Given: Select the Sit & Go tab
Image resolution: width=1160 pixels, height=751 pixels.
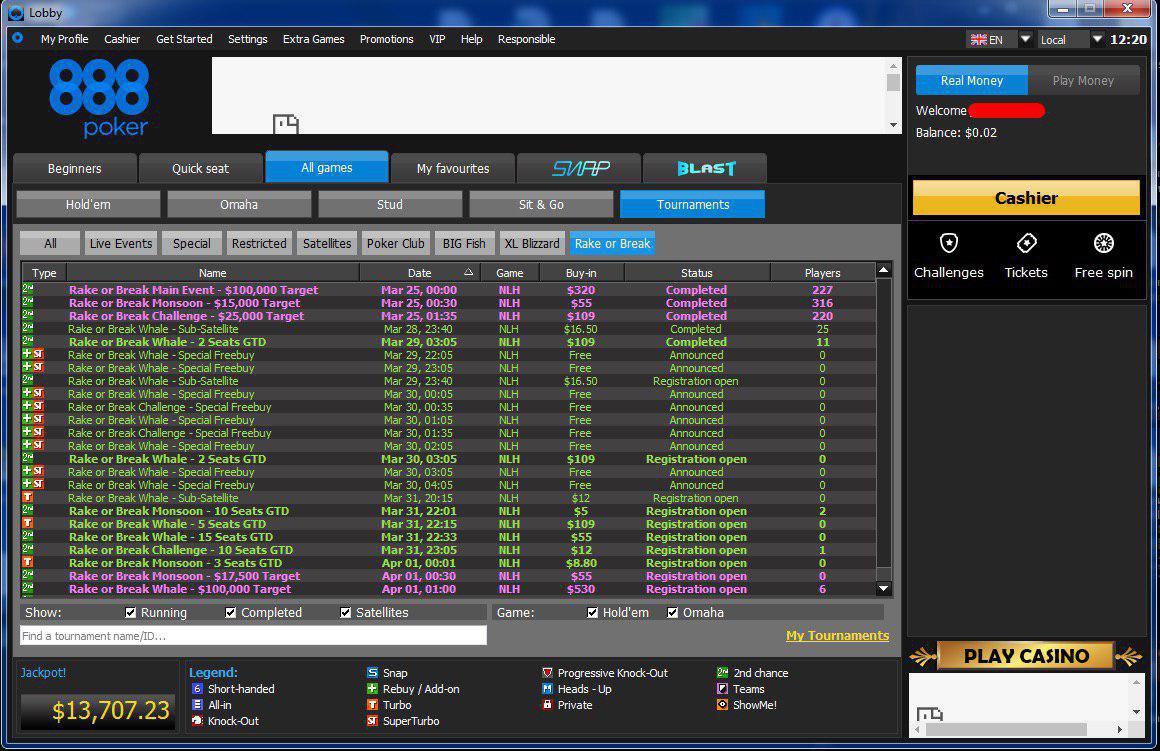Looking at the screenshot, I should coord(541,204).
